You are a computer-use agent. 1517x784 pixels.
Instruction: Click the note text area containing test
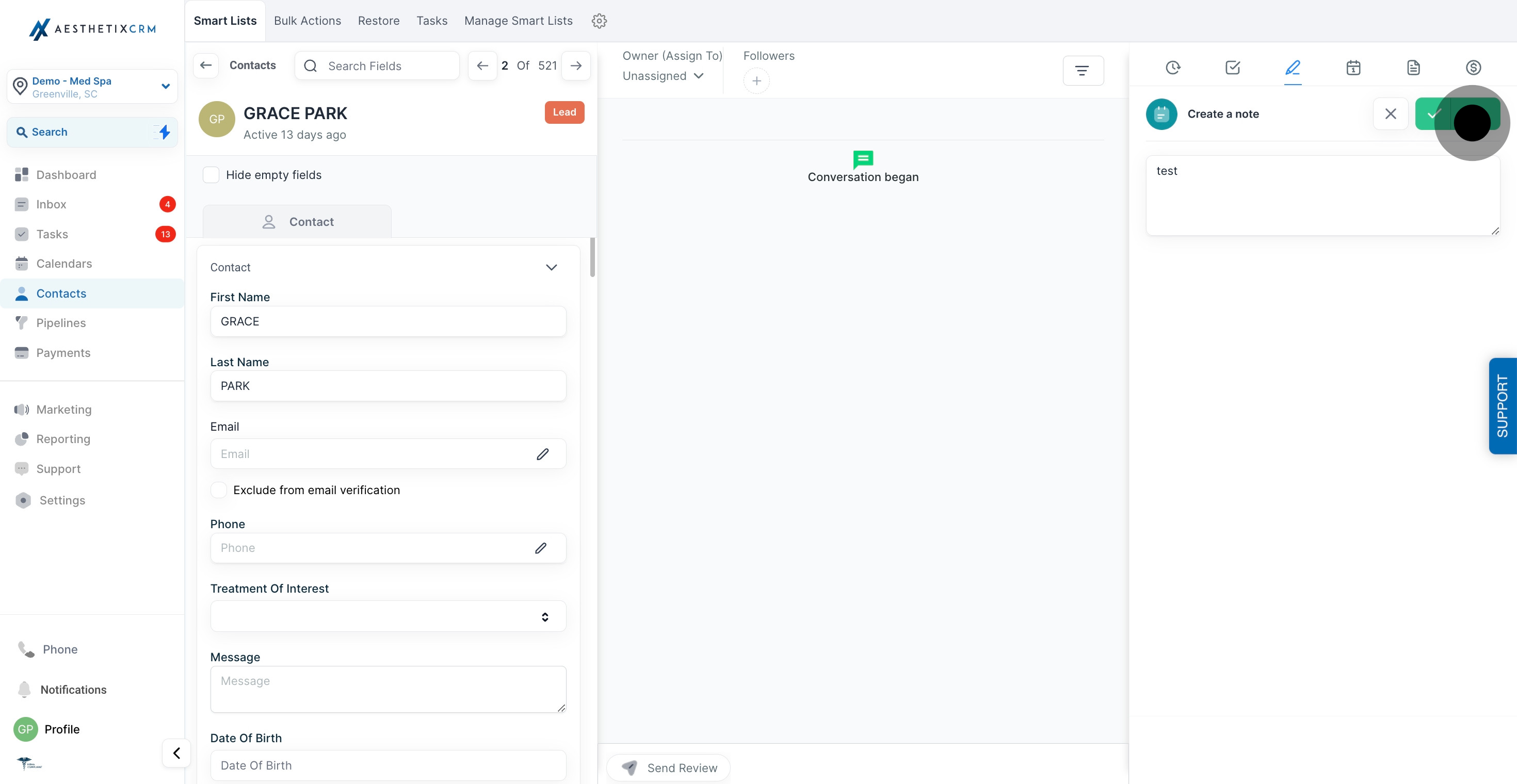(x=1322, y=195)
